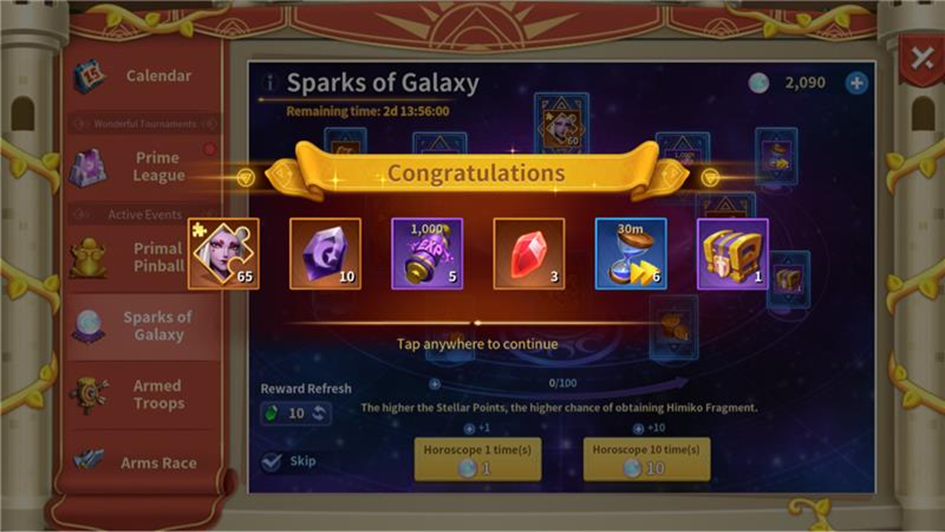Screen dimensions: 945x532
Task: Tap the red gem reward icon
Action: 529,254
